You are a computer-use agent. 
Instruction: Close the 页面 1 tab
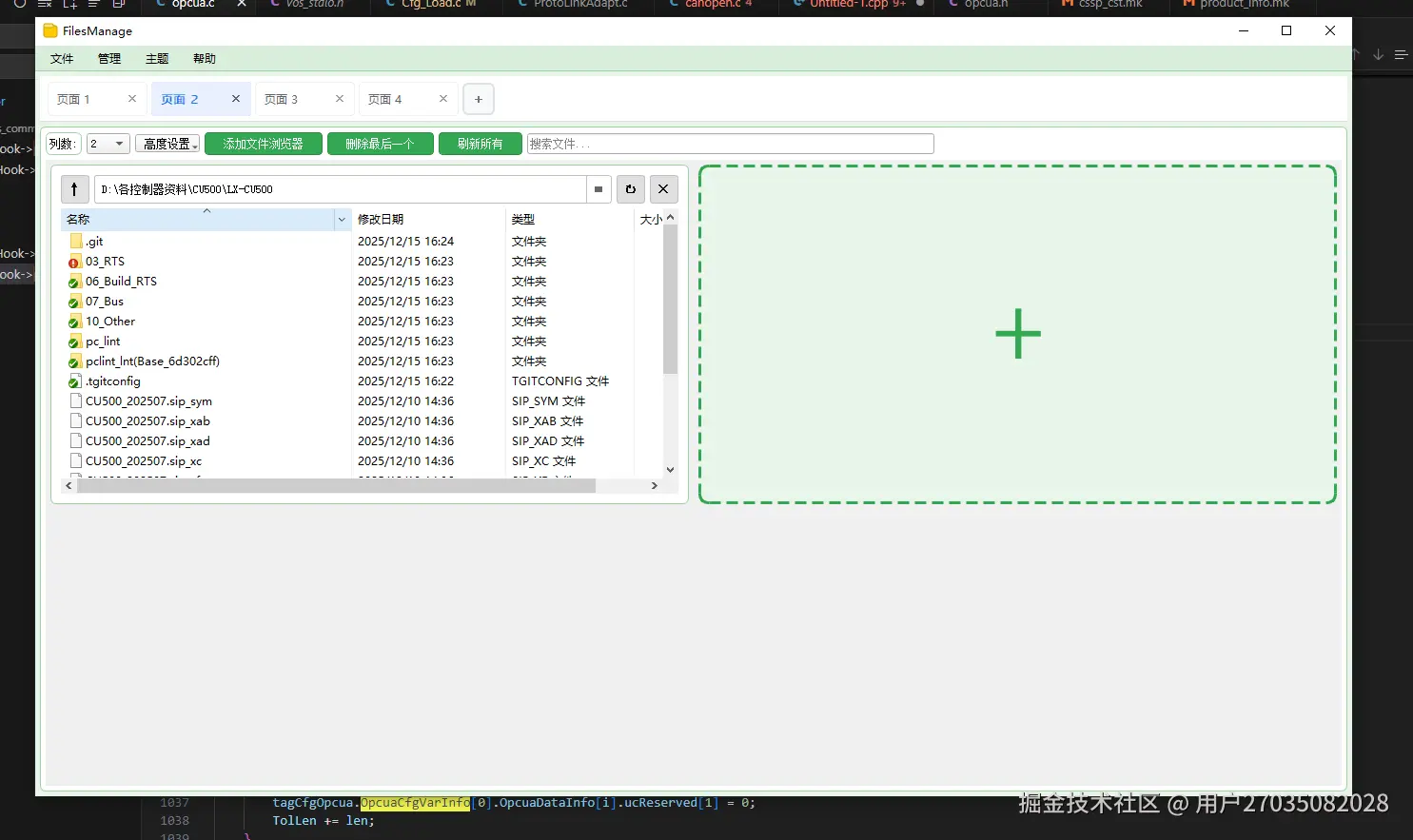pos(132,99)
